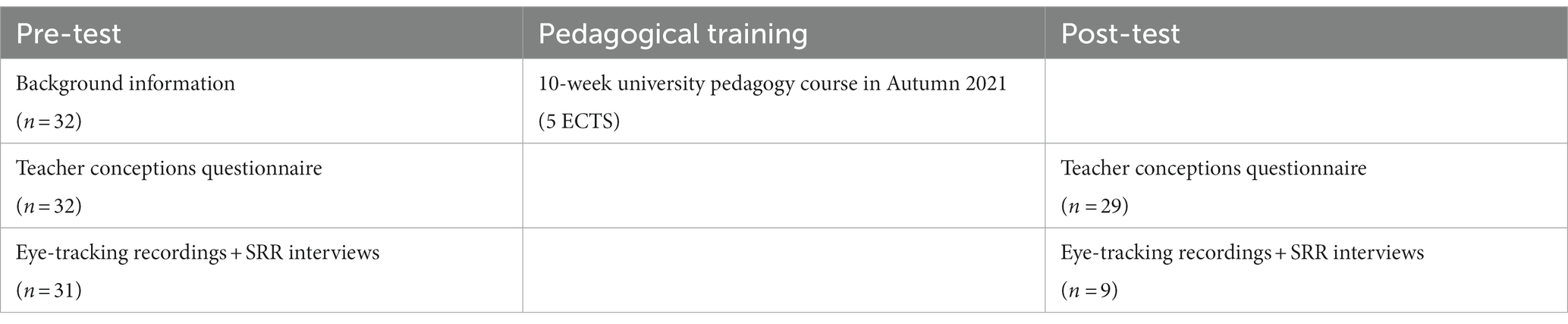Click the empty Pedagogical training cell in eye-tracking row
This screenshot has height=324, width=1568.
(784, 270)
